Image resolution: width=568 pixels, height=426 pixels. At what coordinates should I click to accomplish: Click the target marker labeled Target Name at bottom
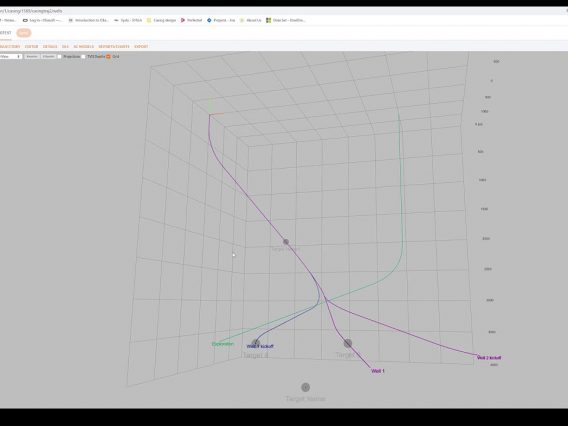coord(305,387)
